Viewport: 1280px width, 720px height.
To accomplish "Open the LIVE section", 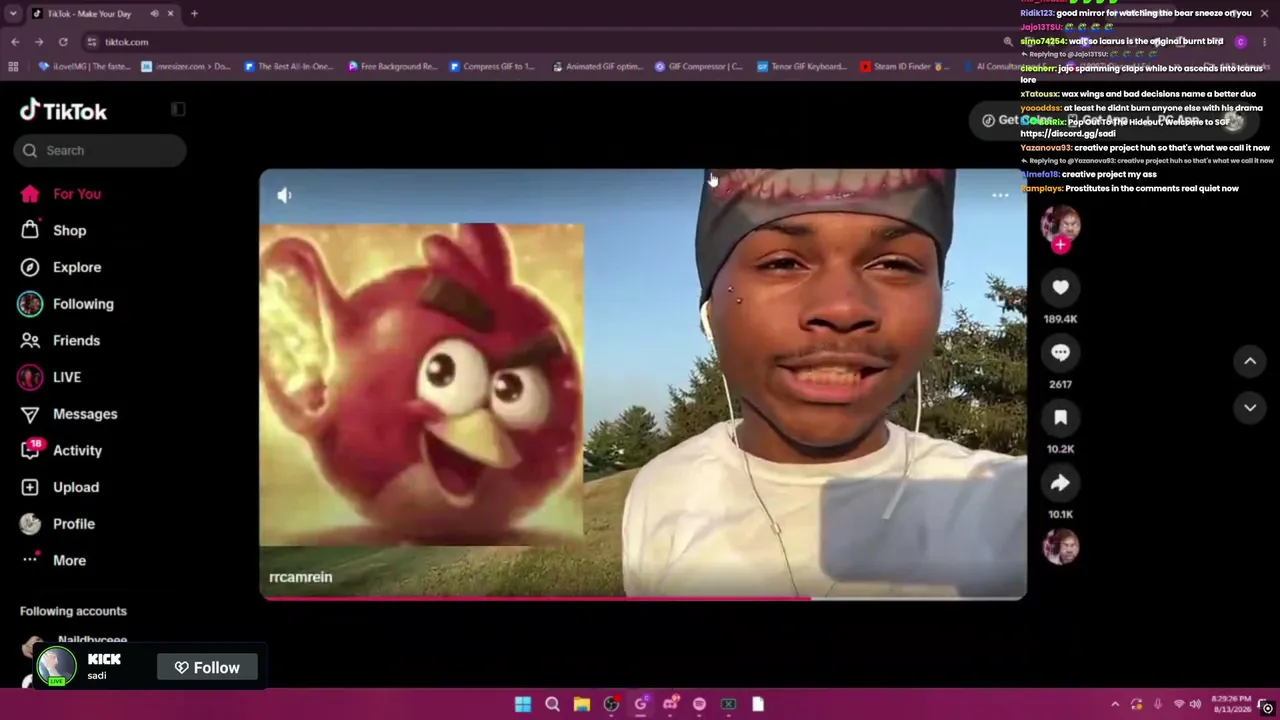I will pos(52,377).
